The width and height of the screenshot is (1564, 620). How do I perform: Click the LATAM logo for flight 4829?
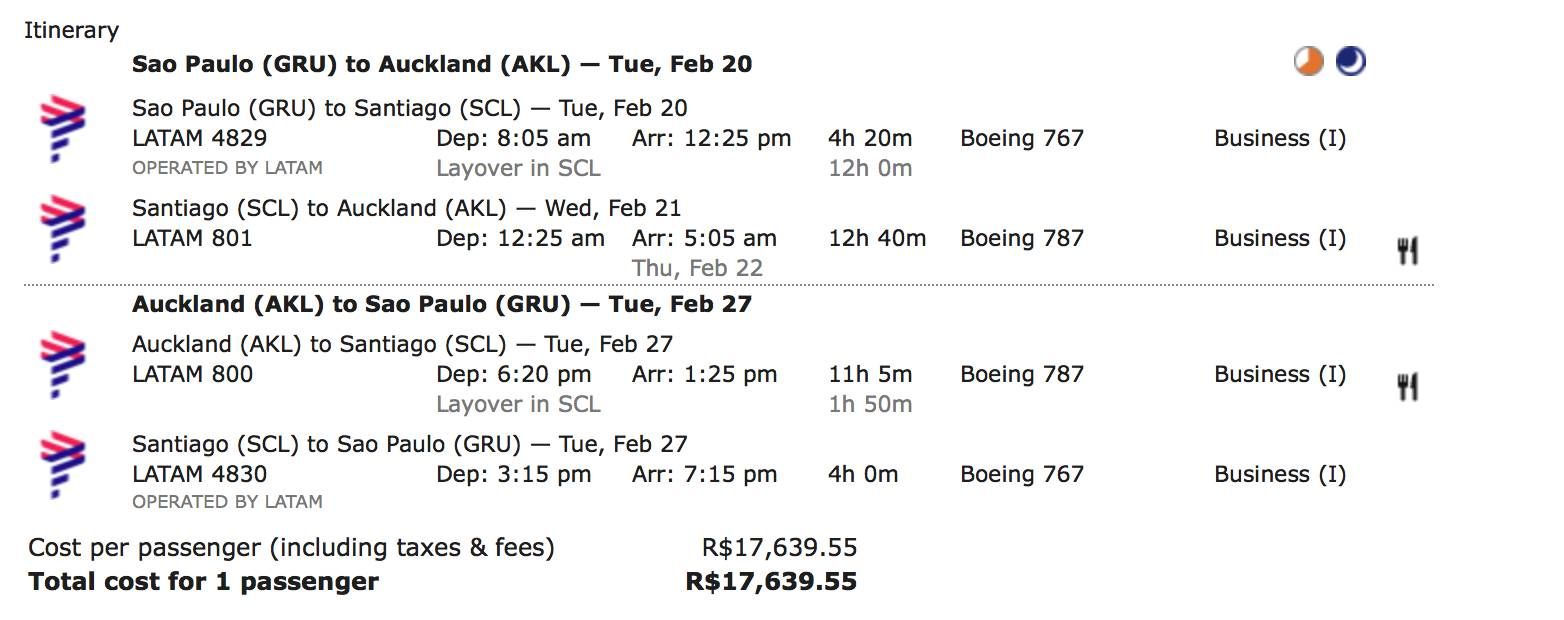point(62,128)
